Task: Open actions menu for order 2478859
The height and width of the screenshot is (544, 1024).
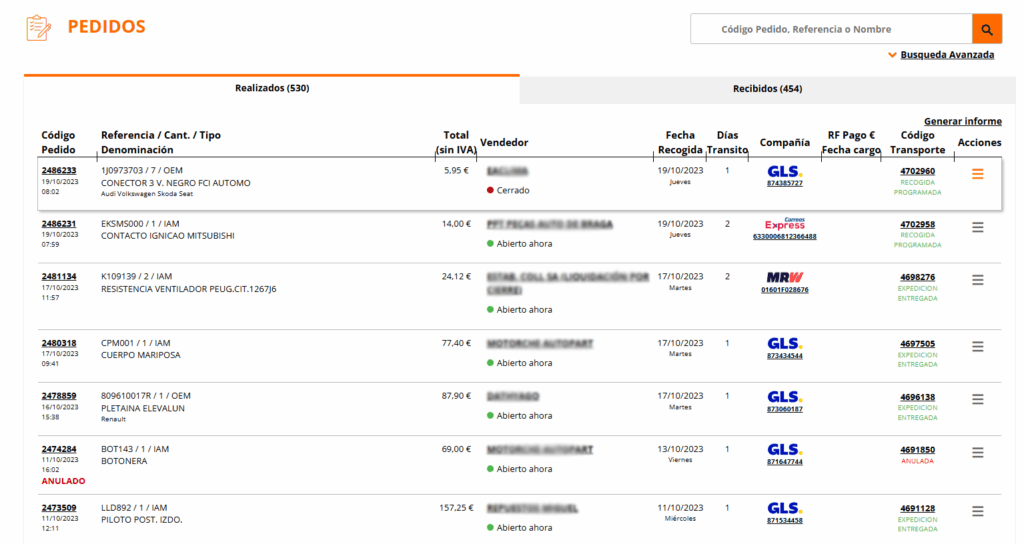Action: click(978, 399)
